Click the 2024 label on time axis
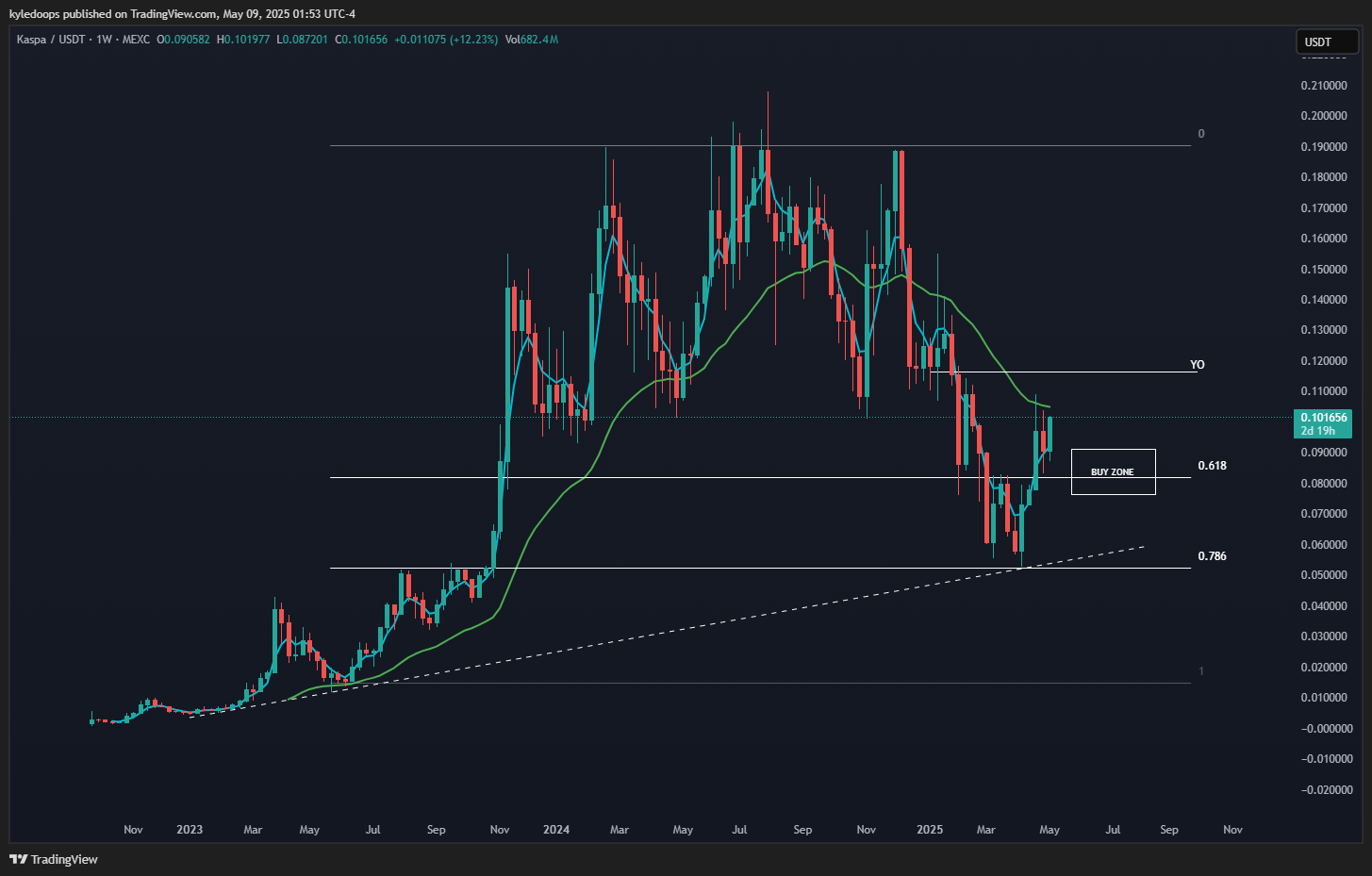Screen dimensions: 1372x876 (x=556, y=830)
